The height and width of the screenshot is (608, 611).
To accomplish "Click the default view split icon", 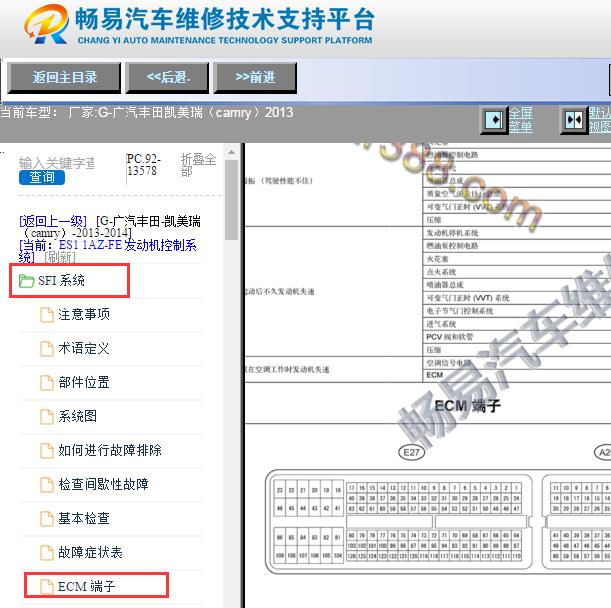I will point(574,120).
